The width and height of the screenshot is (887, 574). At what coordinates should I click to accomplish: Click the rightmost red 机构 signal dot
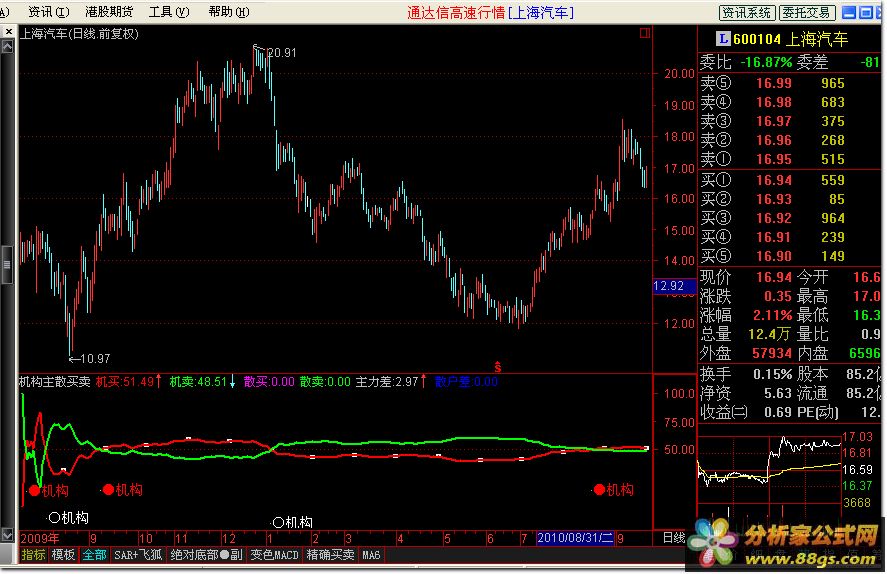[x=600, y=490]
